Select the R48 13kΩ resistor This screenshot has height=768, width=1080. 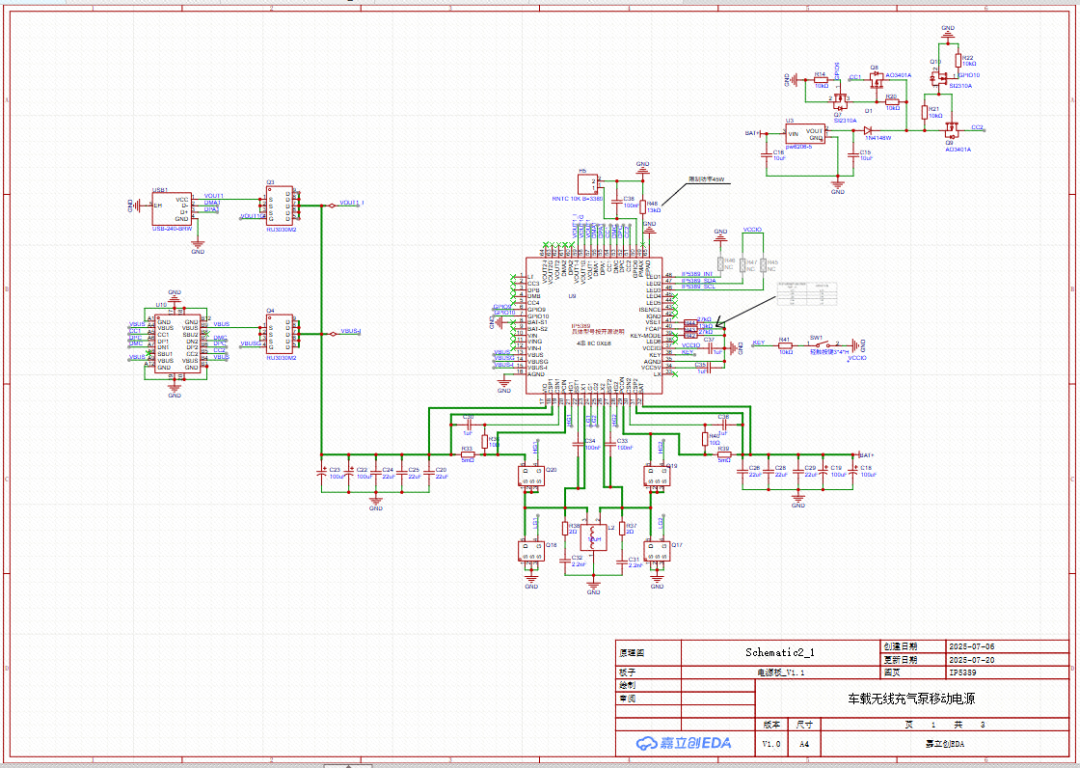(643, 204)
